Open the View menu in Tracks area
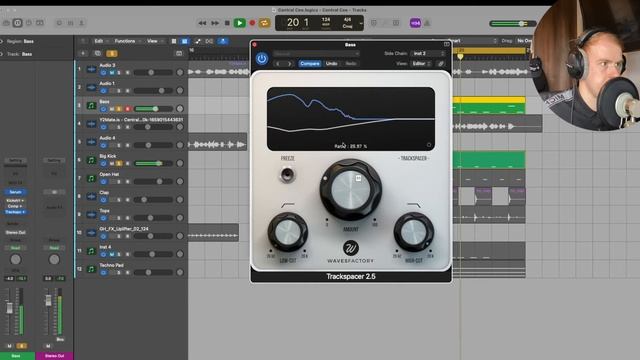Screen dimensions: 640x360 (x=152, y=41)
